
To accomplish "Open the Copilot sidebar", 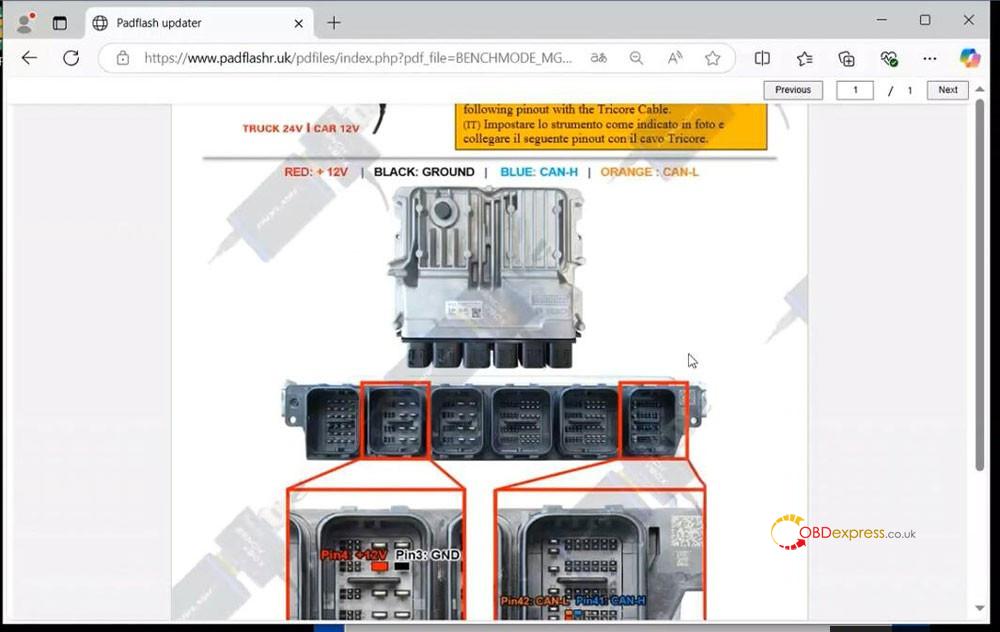I will coord(969,58).
